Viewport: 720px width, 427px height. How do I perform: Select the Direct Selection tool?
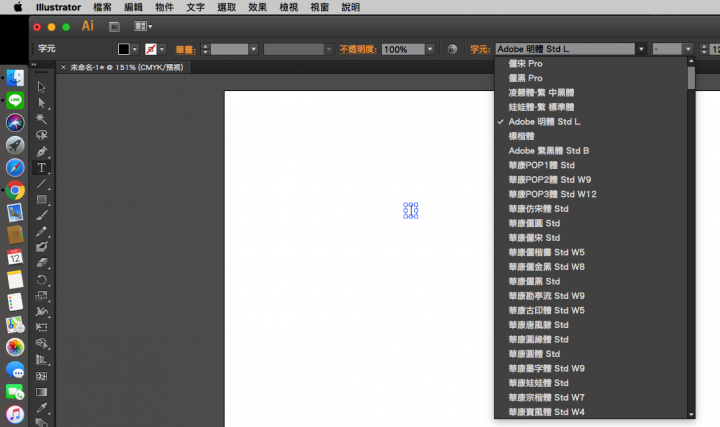(41, 103)
